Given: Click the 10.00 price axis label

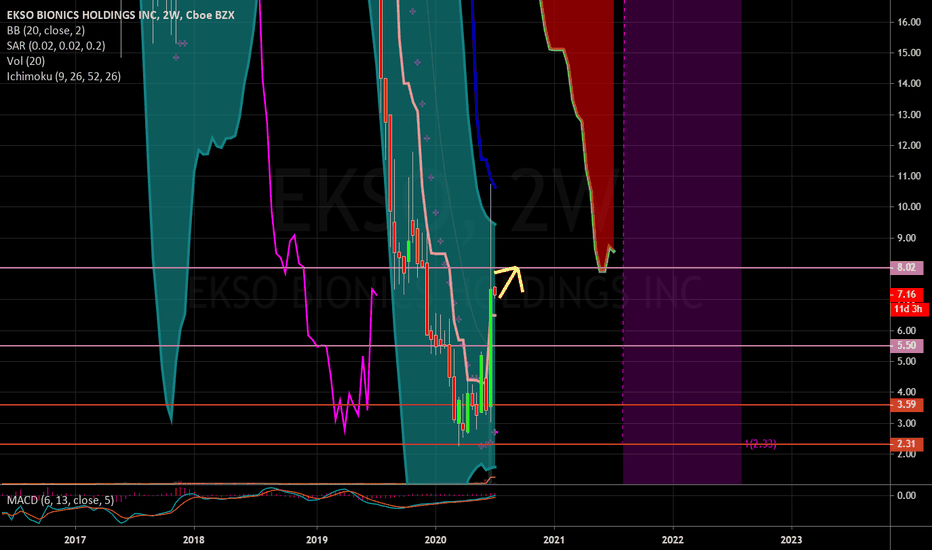Looking at the screenshot, I should (x=909, y=207).
